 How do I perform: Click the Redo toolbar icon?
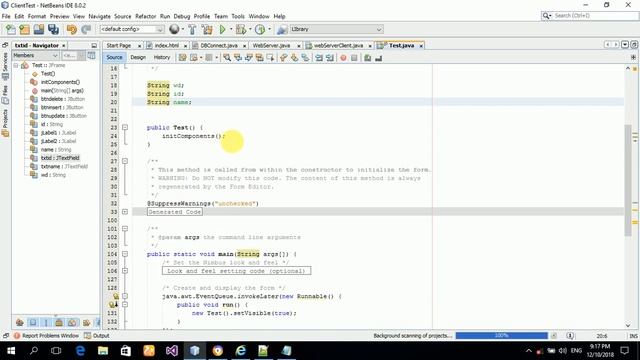tap(86, 29)
